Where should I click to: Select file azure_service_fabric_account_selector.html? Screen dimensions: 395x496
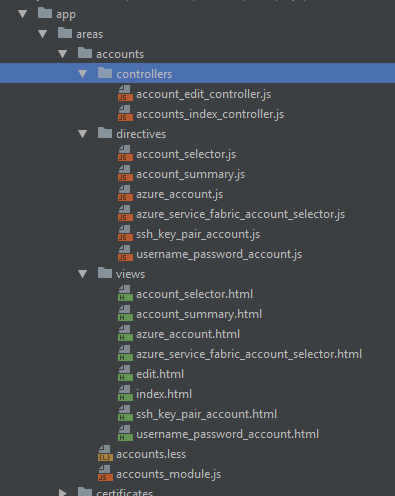point(249,354)
